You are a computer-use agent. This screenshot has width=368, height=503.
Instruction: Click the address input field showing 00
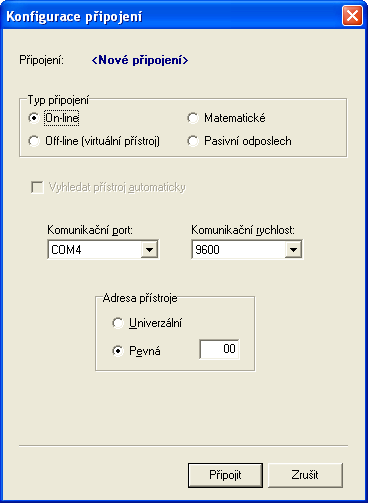click(x=219, y=349)
